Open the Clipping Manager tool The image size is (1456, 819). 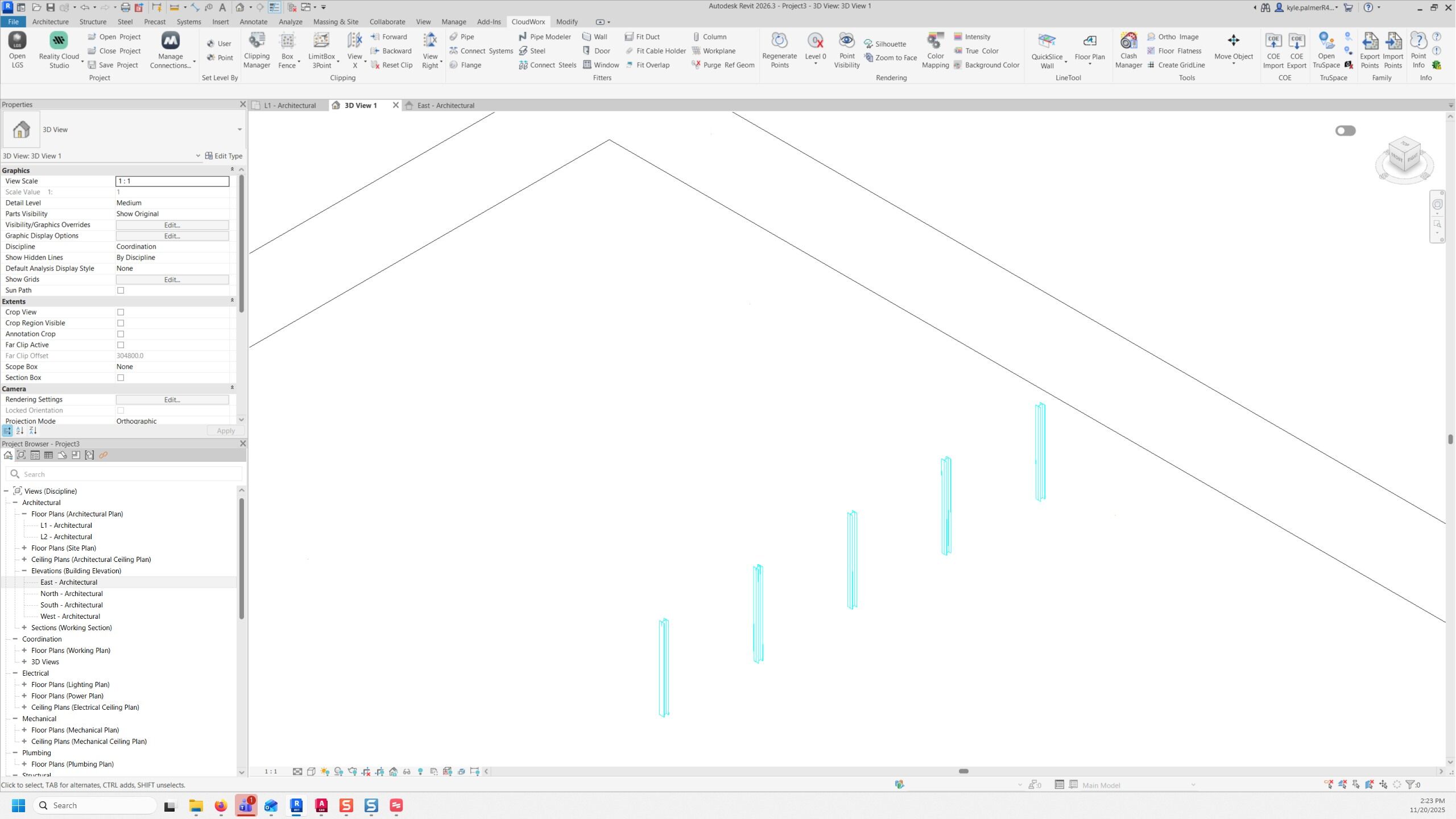257,49
